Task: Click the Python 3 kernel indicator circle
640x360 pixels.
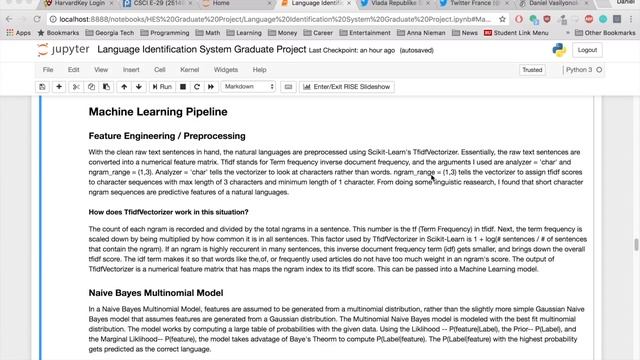Action: (x=599, y=70)
